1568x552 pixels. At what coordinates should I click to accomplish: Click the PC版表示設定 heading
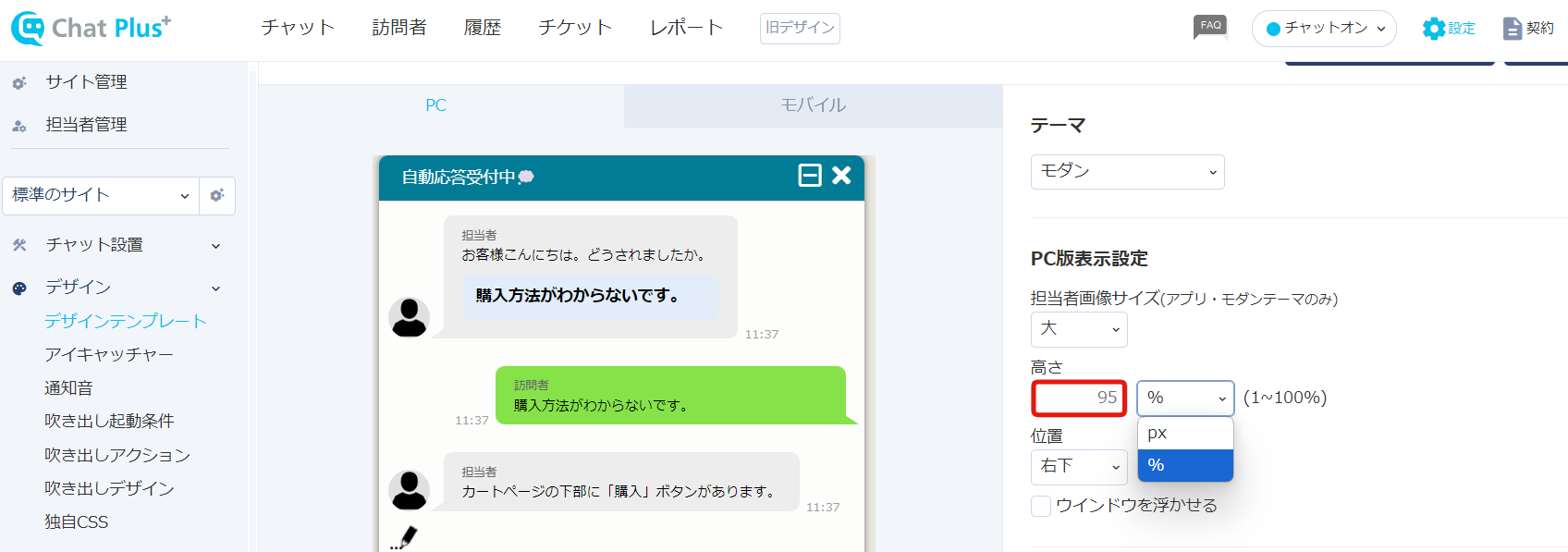pos(1089,259)
